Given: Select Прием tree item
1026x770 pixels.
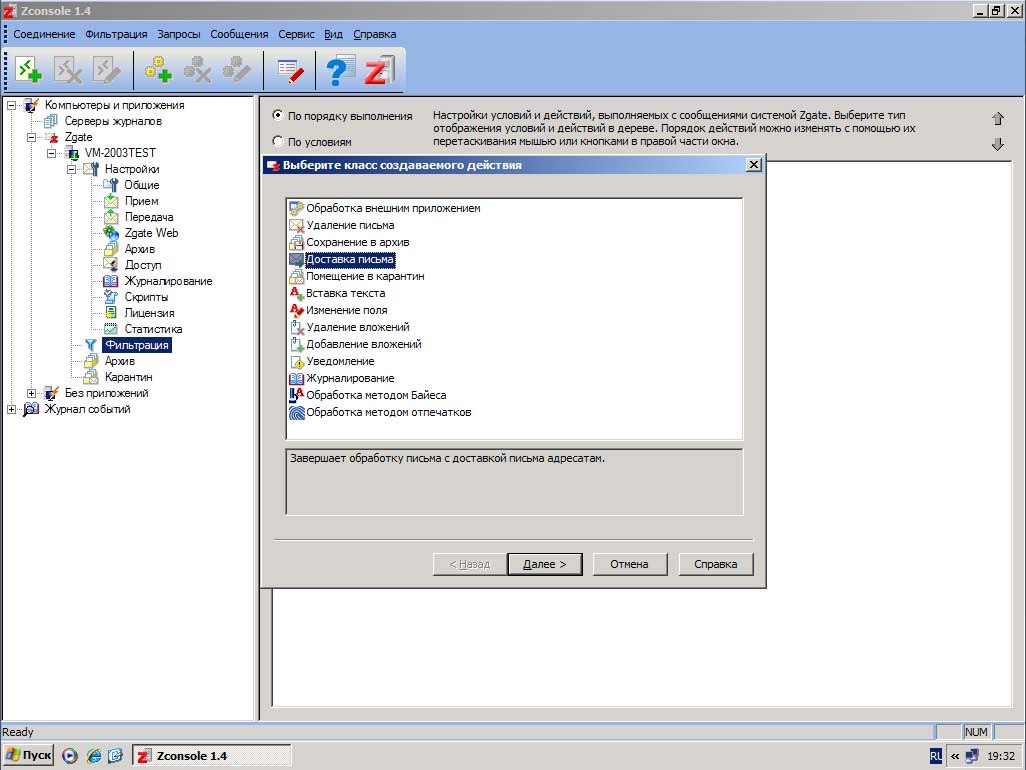Looking at the screenshot, I should point(141,201).
